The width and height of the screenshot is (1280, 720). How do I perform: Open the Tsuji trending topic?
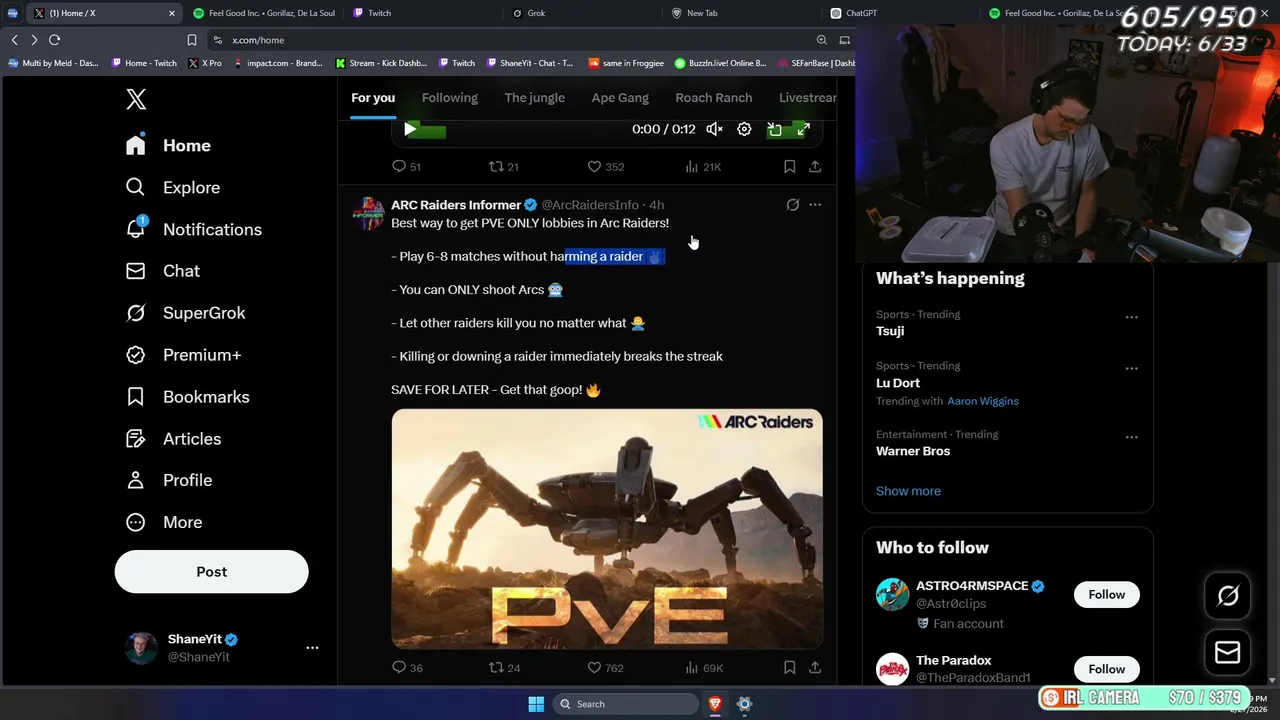click(890, 331)
